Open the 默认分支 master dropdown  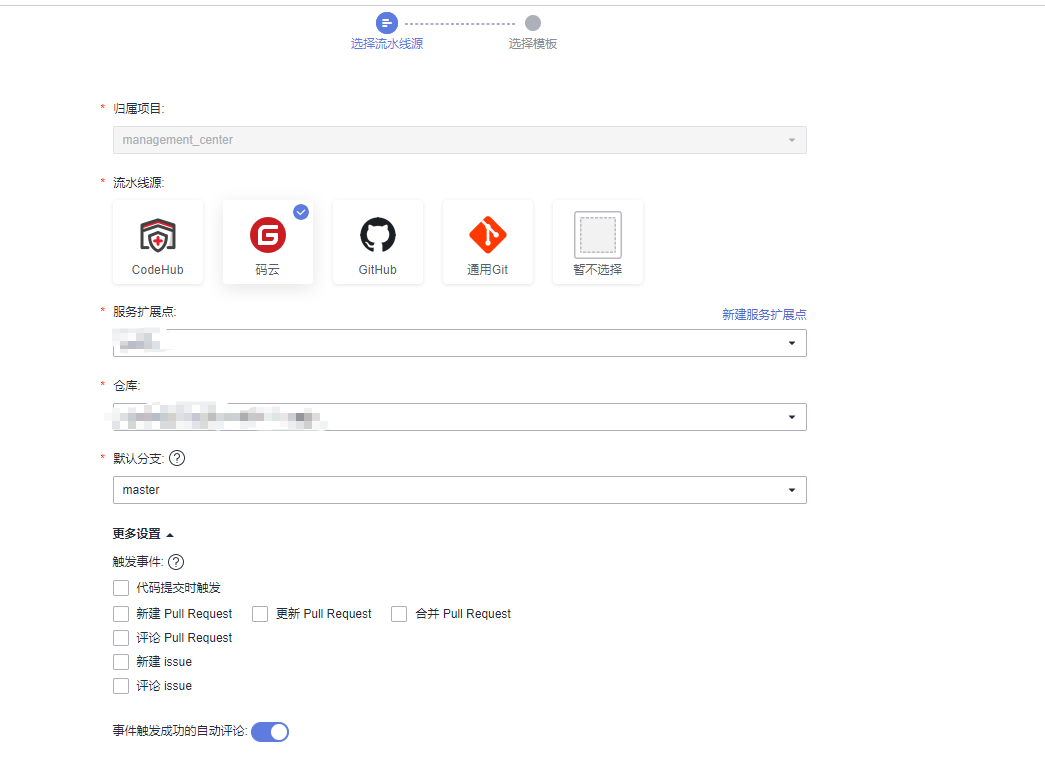tap(460, 490)
